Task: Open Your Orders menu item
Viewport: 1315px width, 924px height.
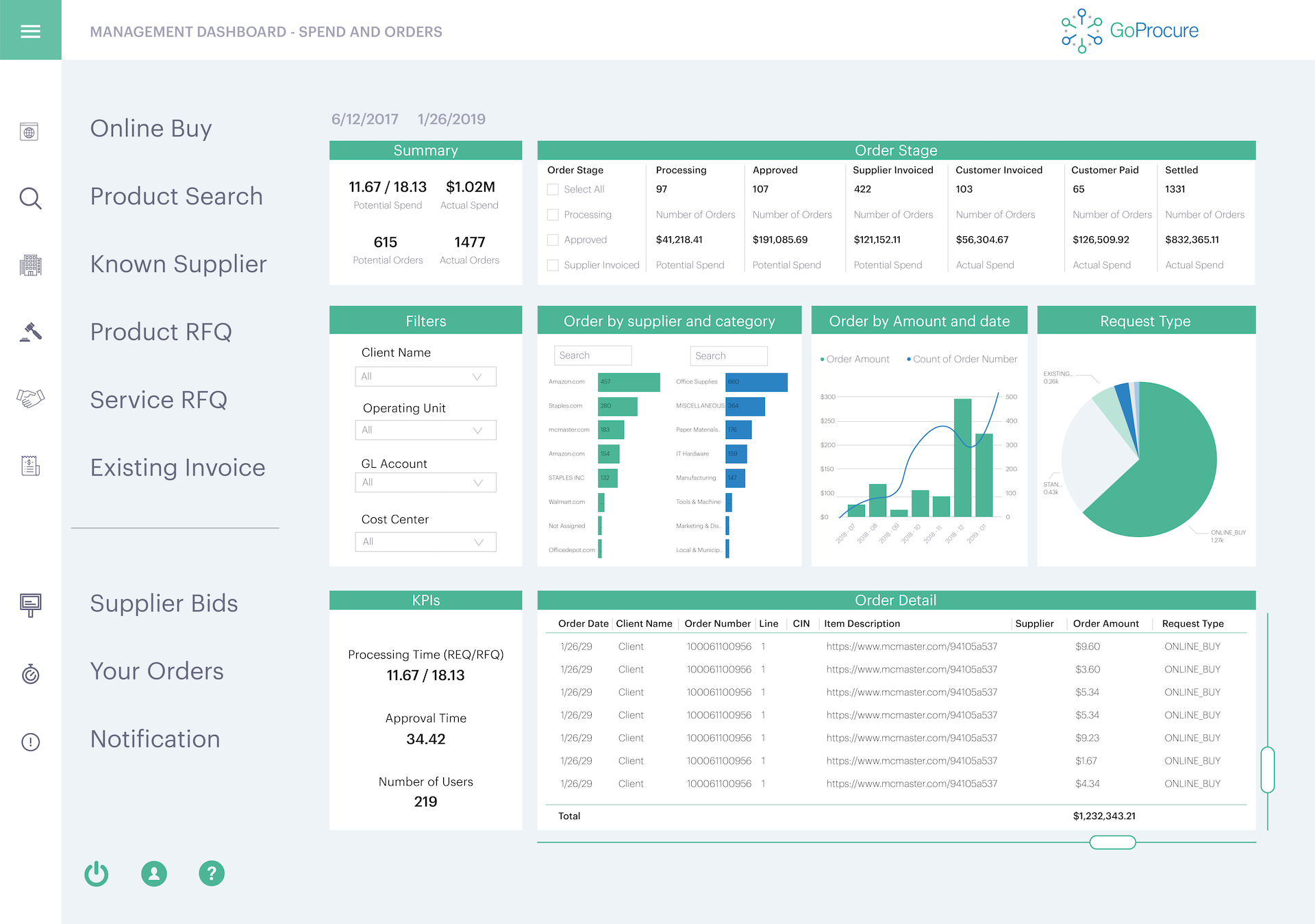Action: [x=157, y=671]
